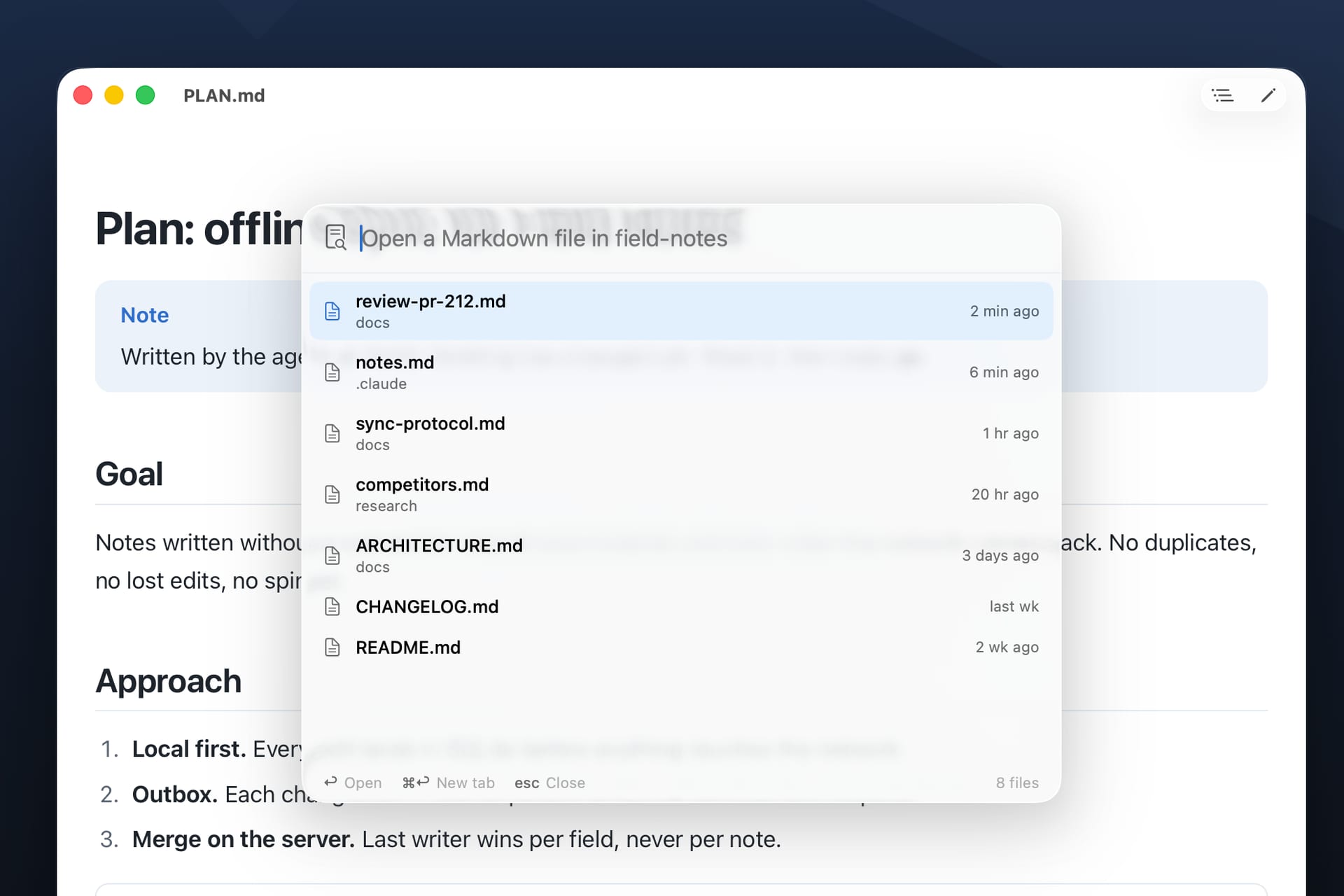Screen dimensions: 1344x896
Task: Click the pencil edit icon
Action: 1268,95
